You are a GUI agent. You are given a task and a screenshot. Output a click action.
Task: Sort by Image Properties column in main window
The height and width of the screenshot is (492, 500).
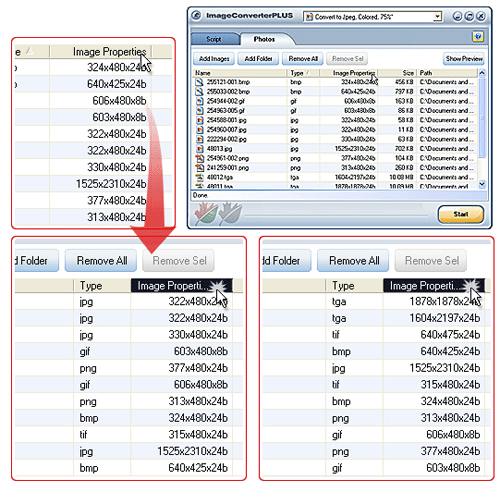(x=349, y=73)
